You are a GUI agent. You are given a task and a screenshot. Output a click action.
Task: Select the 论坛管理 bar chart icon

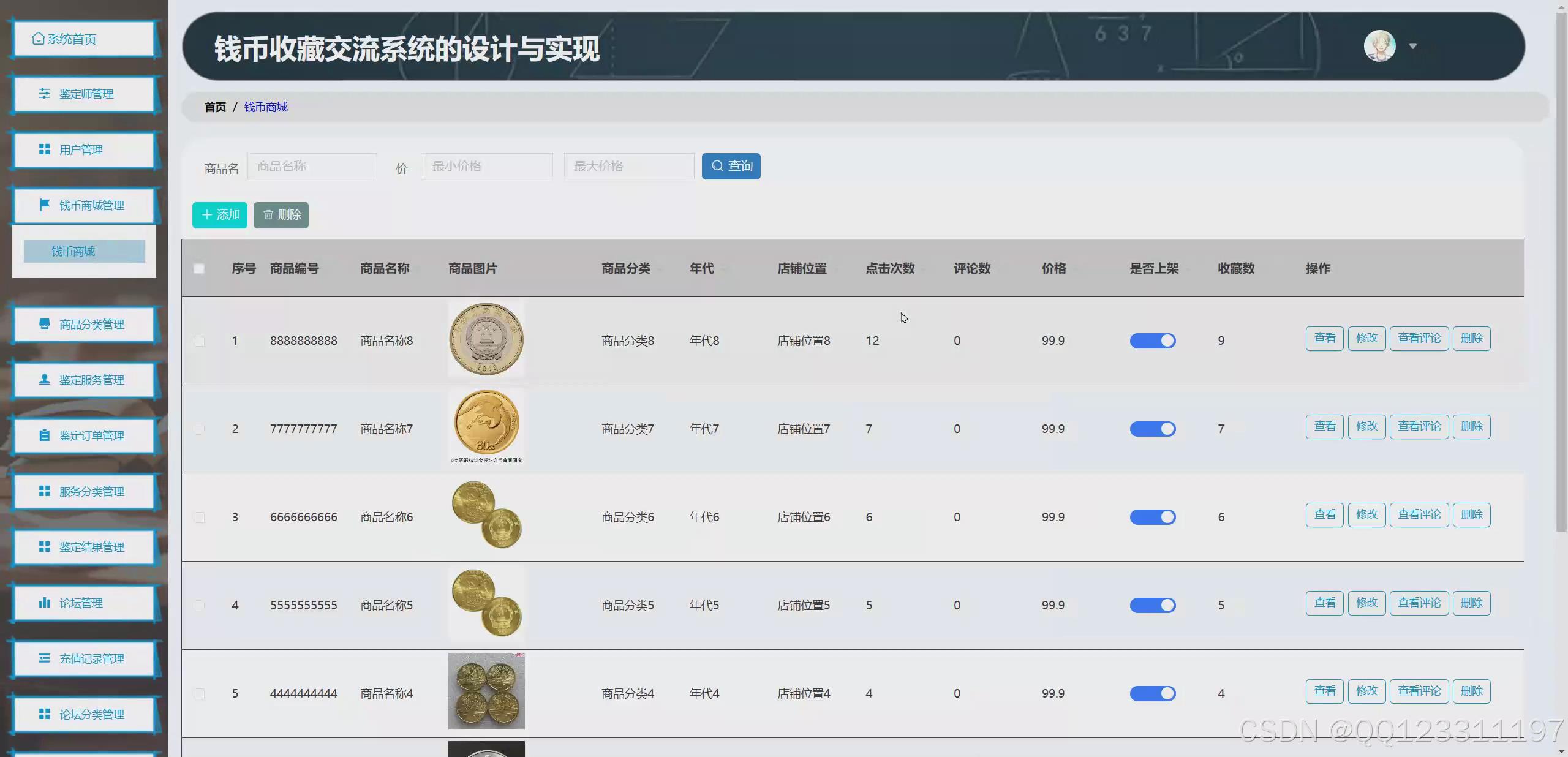click(x=44, y=603)
